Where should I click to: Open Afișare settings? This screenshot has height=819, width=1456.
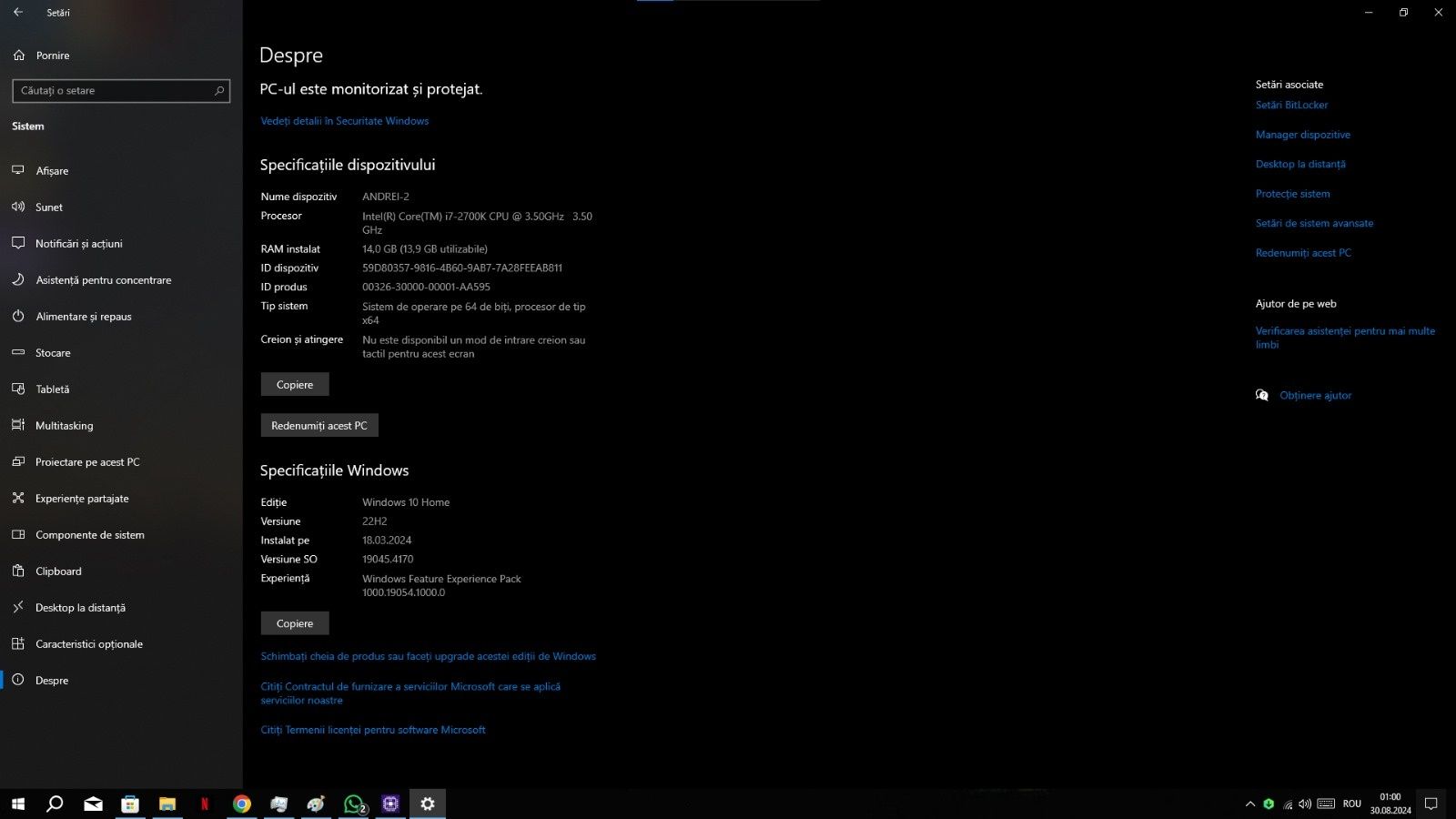pos(121,171)
